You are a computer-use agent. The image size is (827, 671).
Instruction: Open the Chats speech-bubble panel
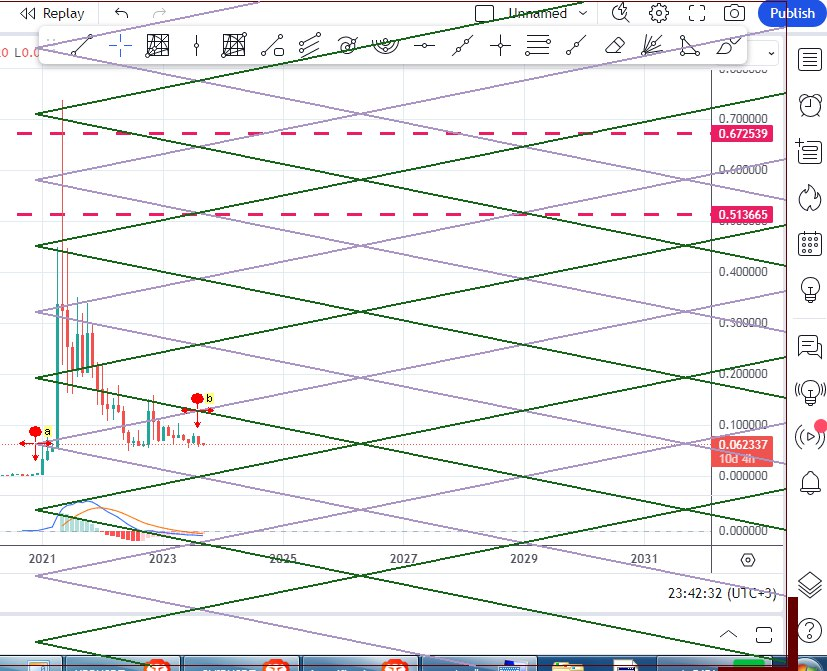810,347
